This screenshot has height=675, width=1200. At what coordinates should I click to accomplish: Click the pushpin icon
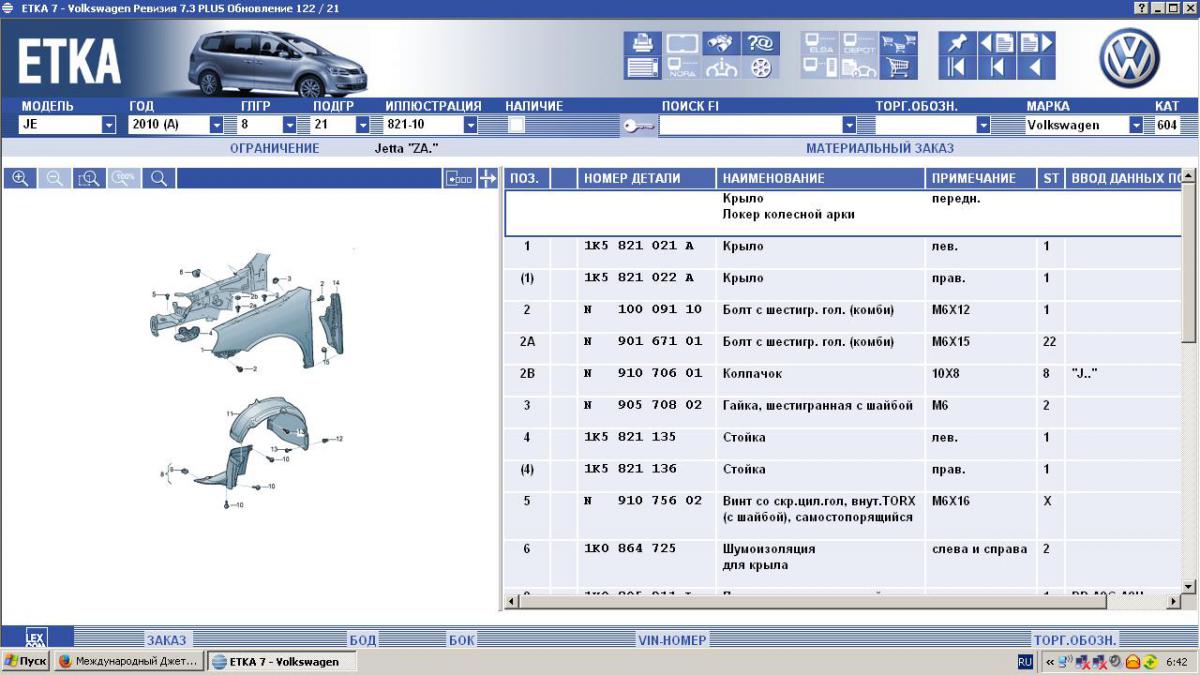tap(957, 43)
